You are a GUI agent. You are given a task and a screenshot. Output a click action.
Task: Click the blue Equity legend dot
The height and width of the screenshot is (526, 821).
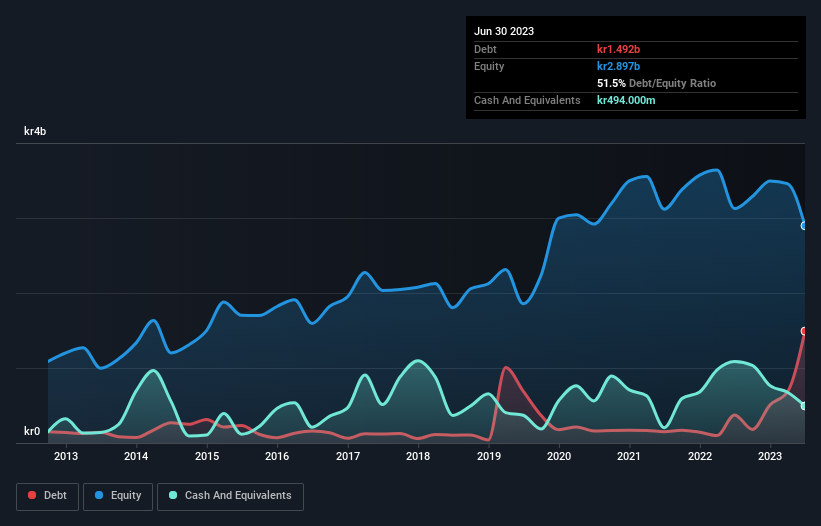(x=99, y=495)
